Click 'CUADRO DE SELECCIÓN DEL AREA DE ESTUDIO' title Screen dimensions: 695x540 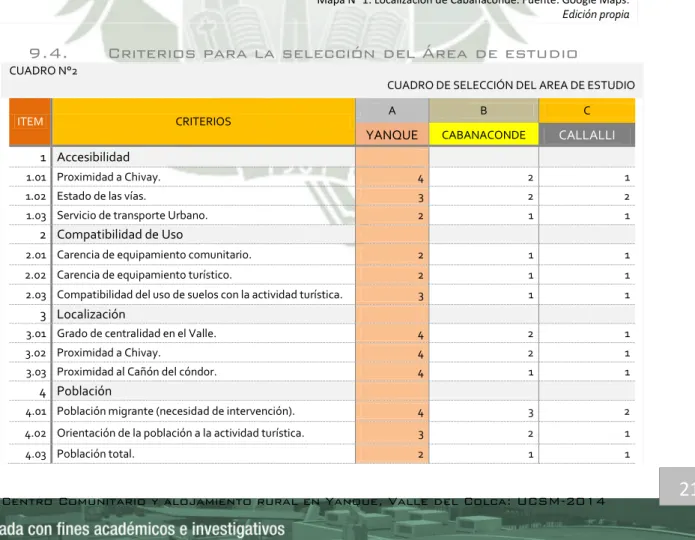[511, 85]
